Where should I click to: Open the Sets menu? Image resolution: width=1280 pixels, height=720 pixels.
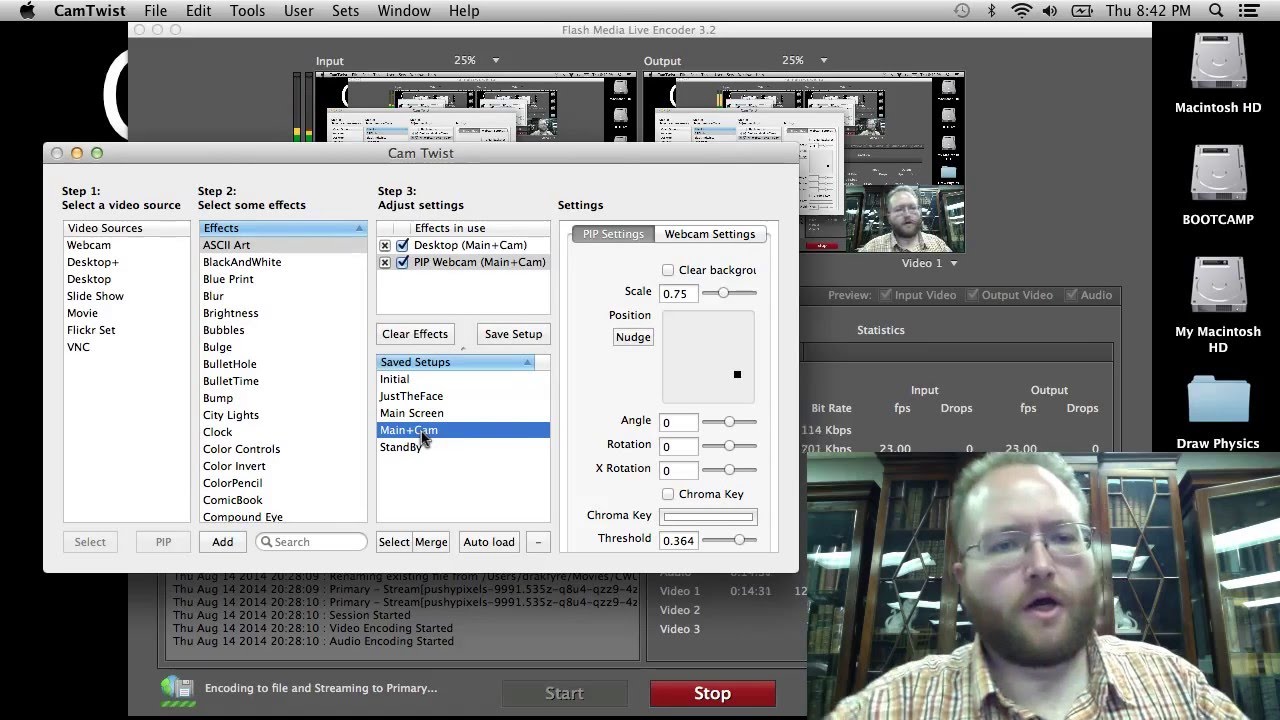point(345,11)
